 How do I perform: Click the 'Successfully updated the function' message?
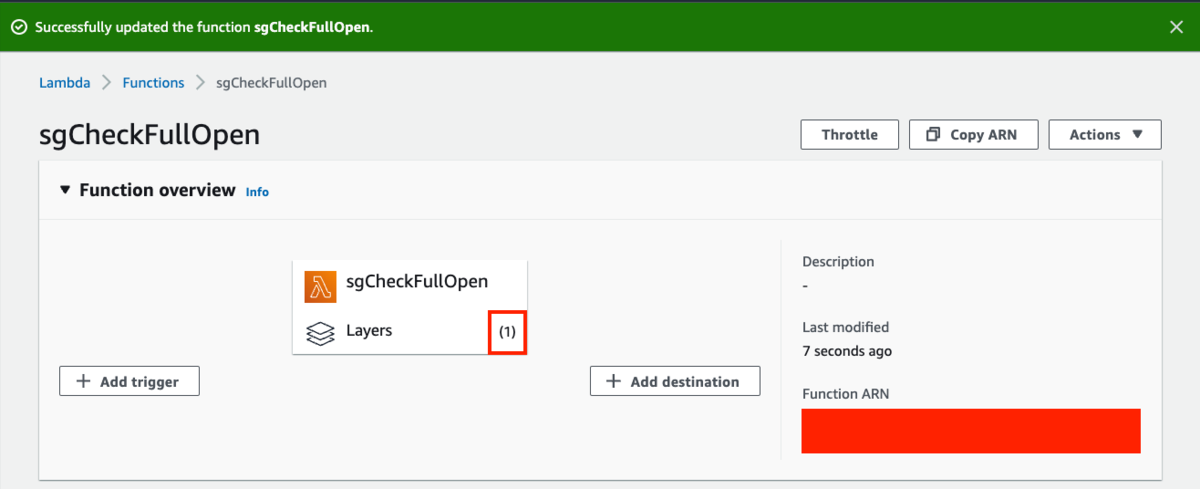(204, 27)
